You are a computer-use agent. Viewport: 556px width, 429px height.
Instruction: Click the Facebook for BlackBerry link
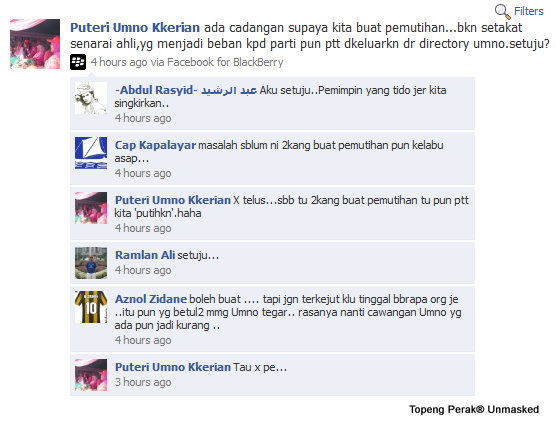click(225, 62)
